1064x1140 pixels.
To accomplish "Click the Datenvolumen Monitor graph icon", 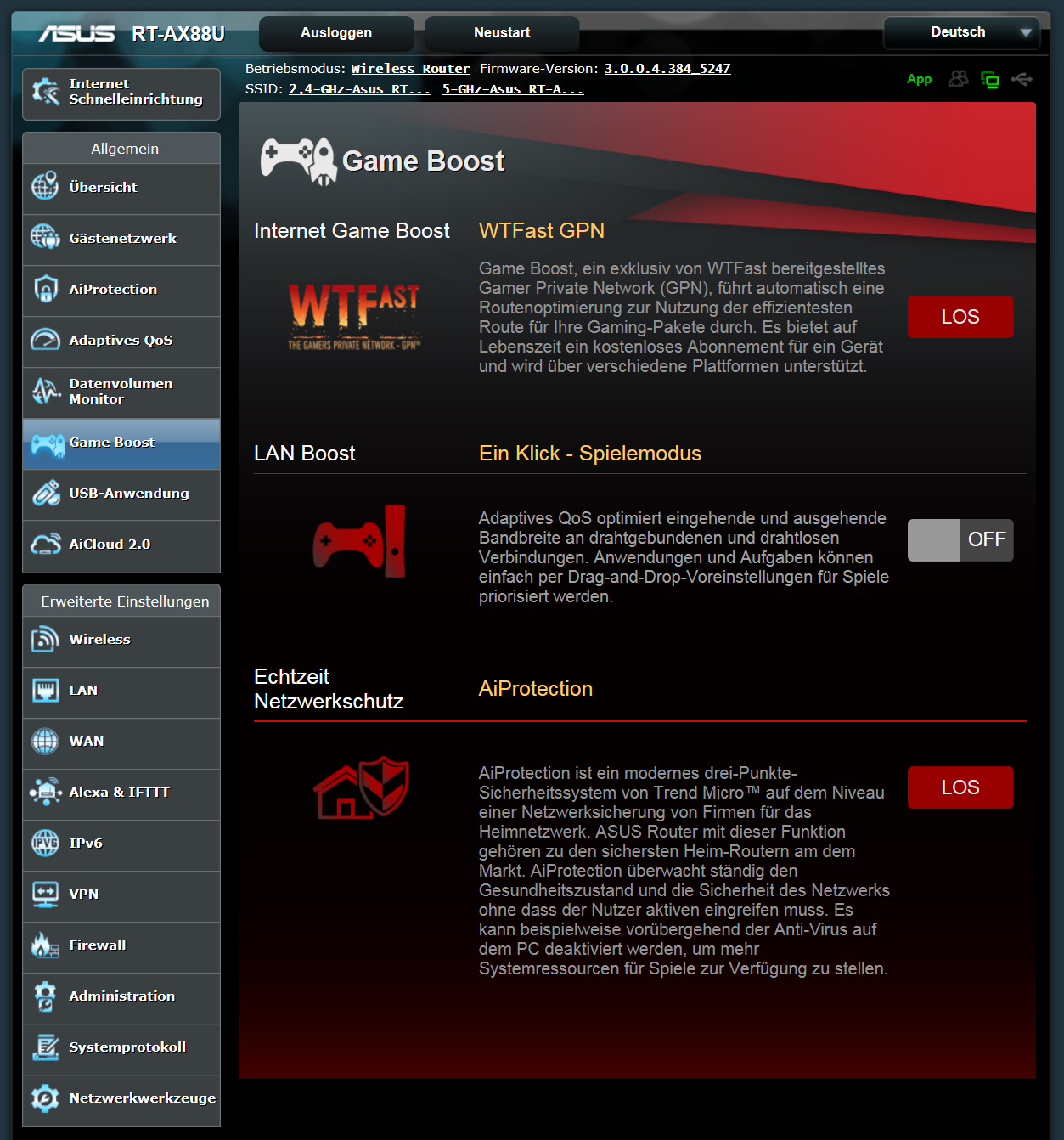I will 45,391.
